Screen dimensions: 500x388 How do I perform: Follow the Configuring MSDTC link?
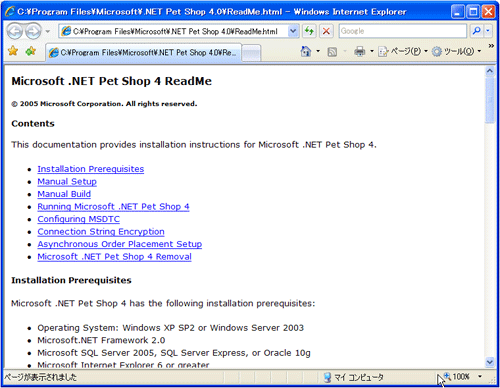coord(78,219)
